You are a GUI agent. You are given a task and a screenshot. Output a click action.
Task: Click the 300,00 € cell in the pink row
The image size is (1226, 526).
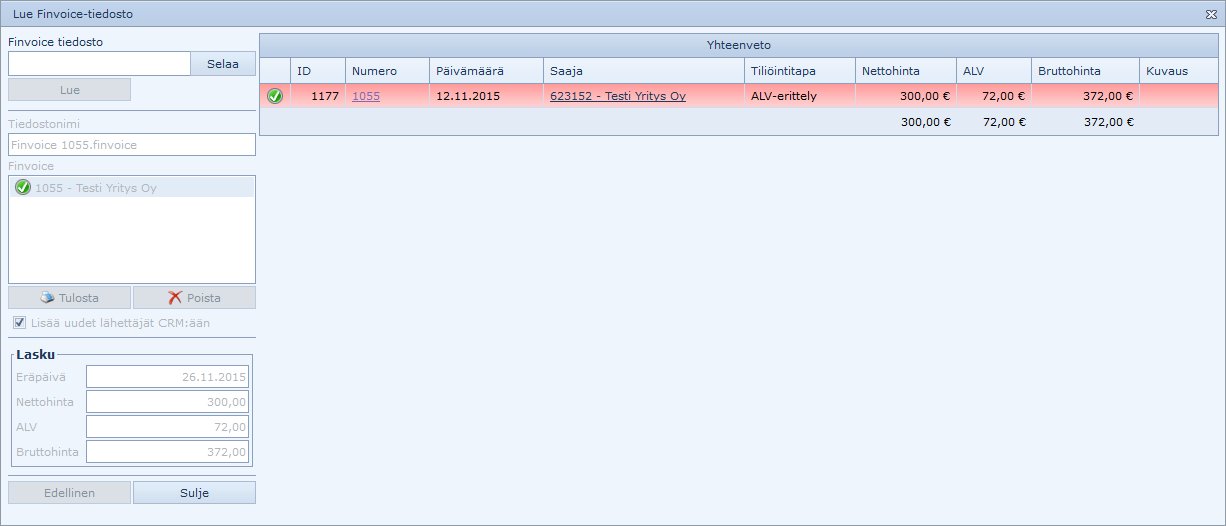click(x=906, y=97)
